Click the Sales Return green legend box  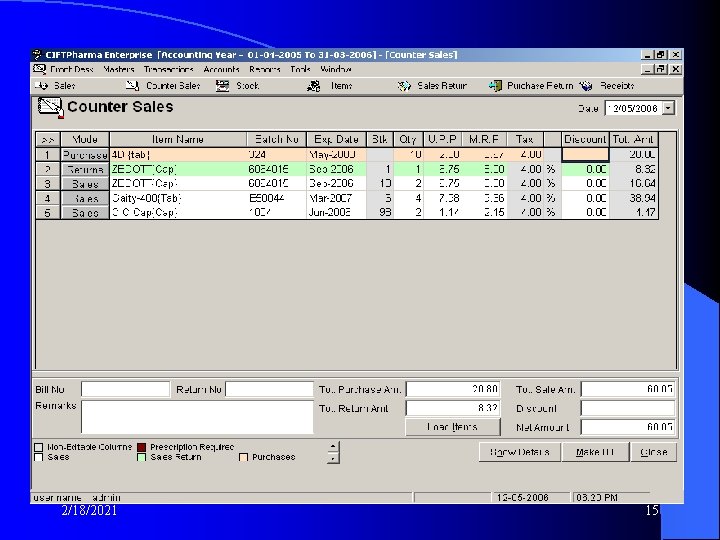pyautogui.click(x=142, y=457)
